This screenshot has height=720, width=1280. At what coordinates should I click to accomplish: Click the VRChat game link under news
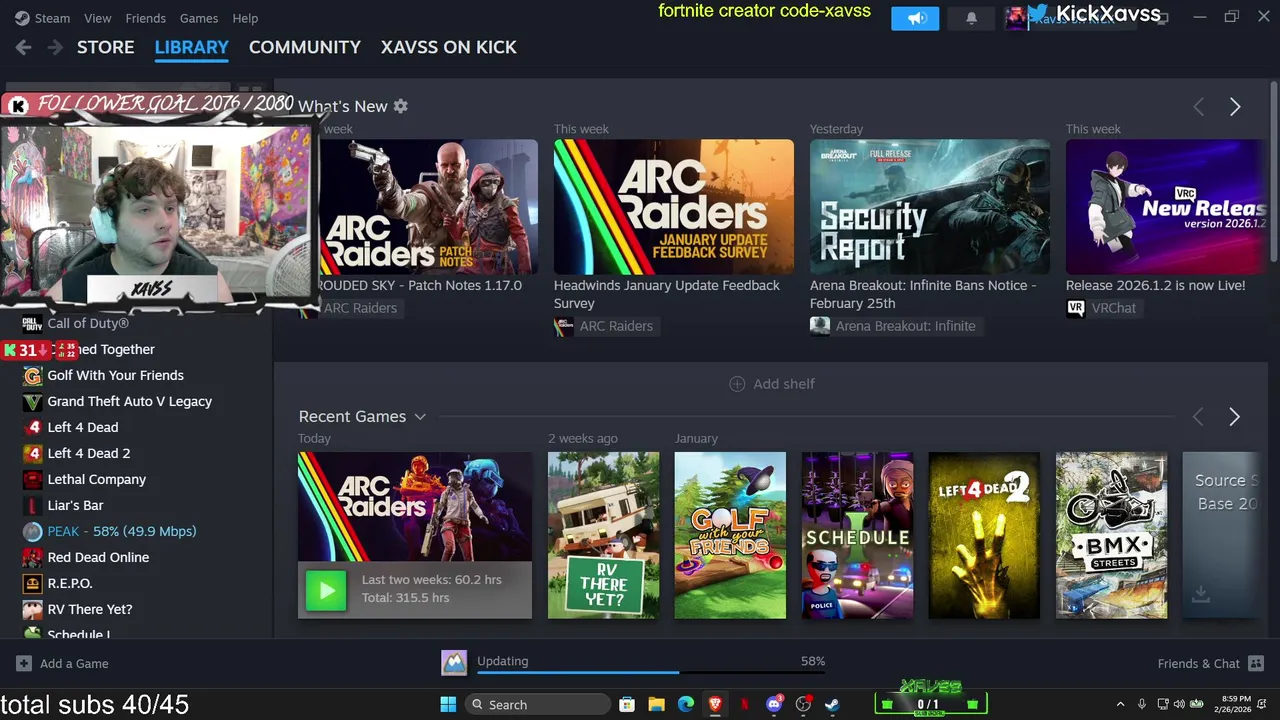(x=1102, y=308)
